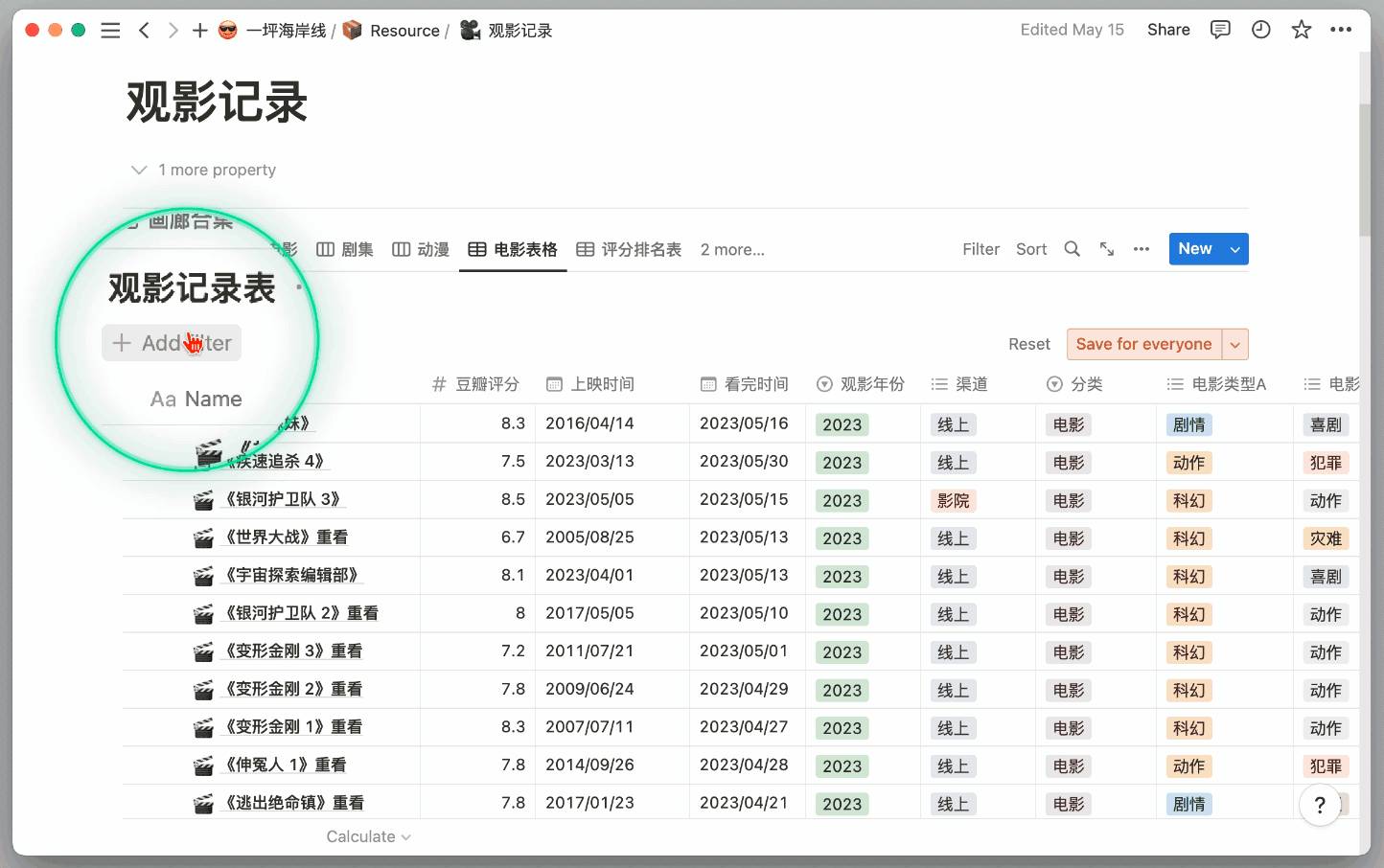
Task: Select the 电影表格 view tab
Action: coord(513,250)
